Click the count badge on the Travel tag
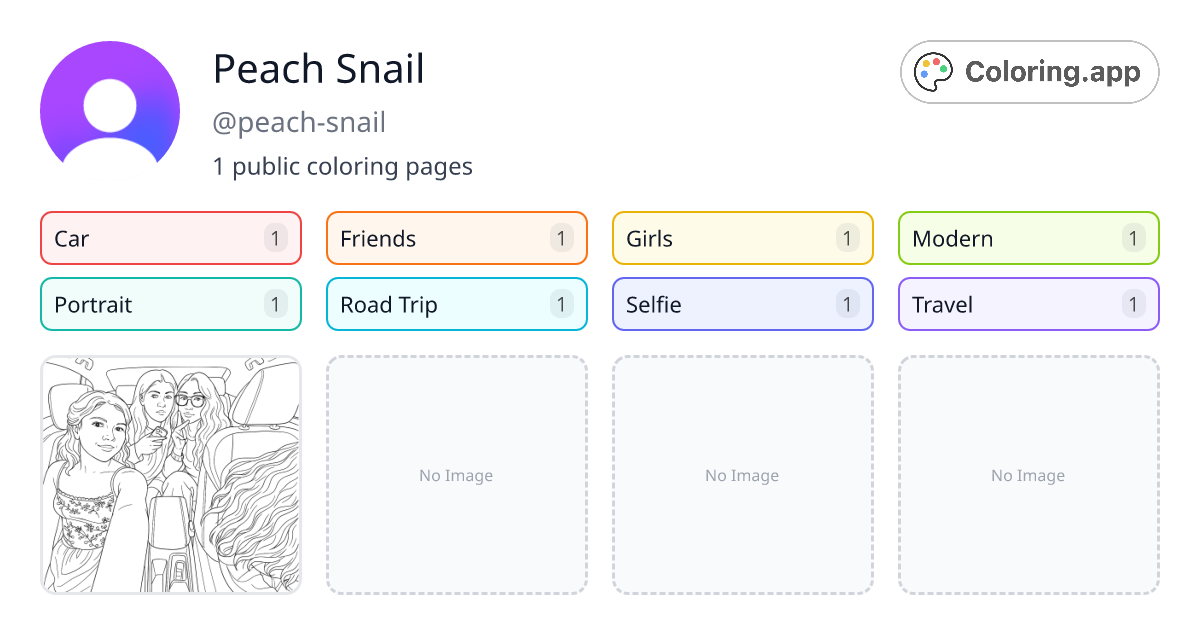1200x630 pixels. pyautogui.click(x=1133, y=304)
